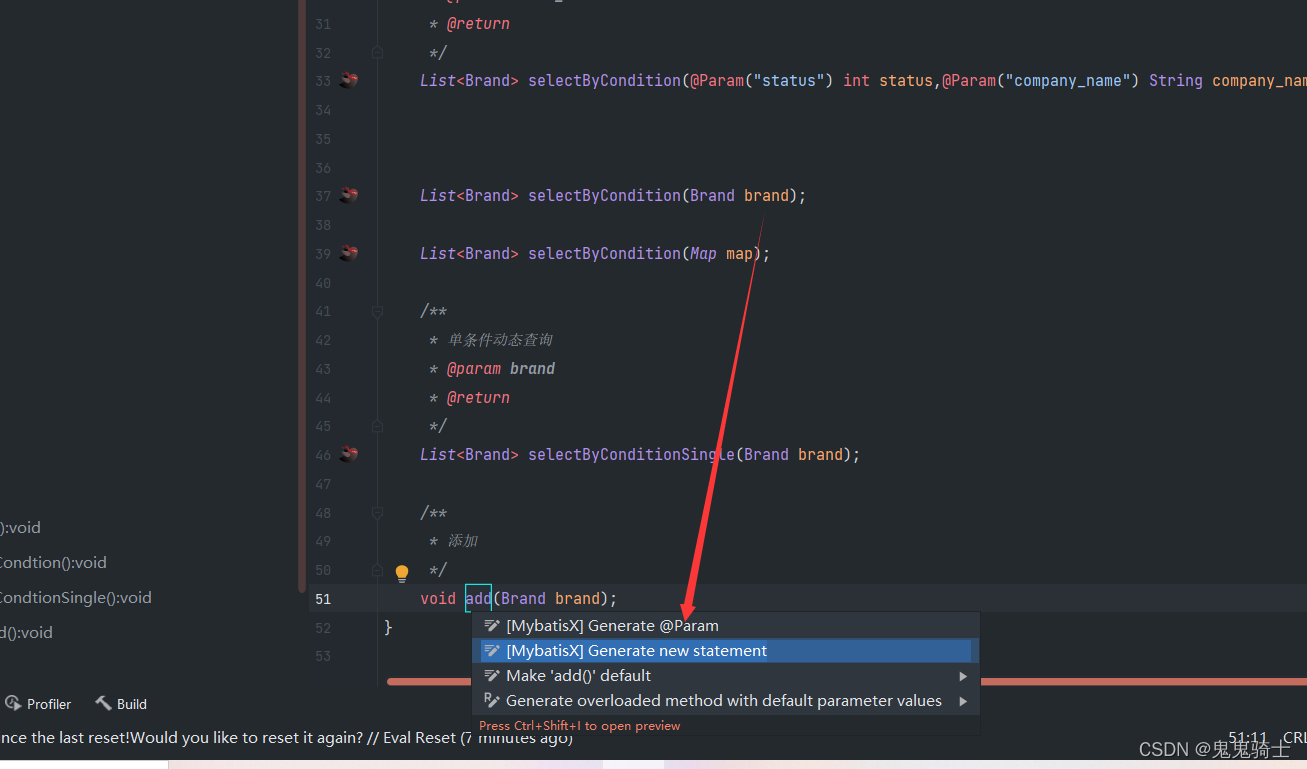Click line number 53 in the gutter
This screenshot has width=1307, height=769.
point(322,656)
